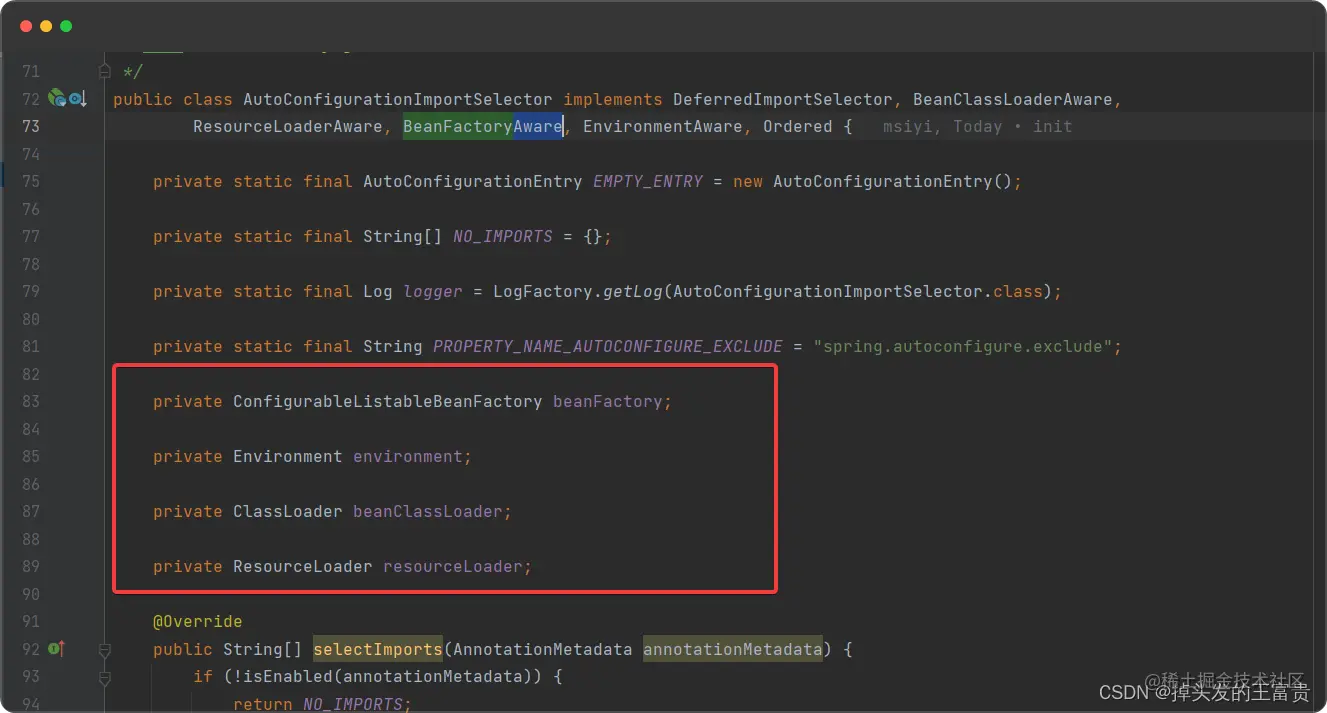Click the beanClassLoader field name
The image size is (1327, 713).
427,512
